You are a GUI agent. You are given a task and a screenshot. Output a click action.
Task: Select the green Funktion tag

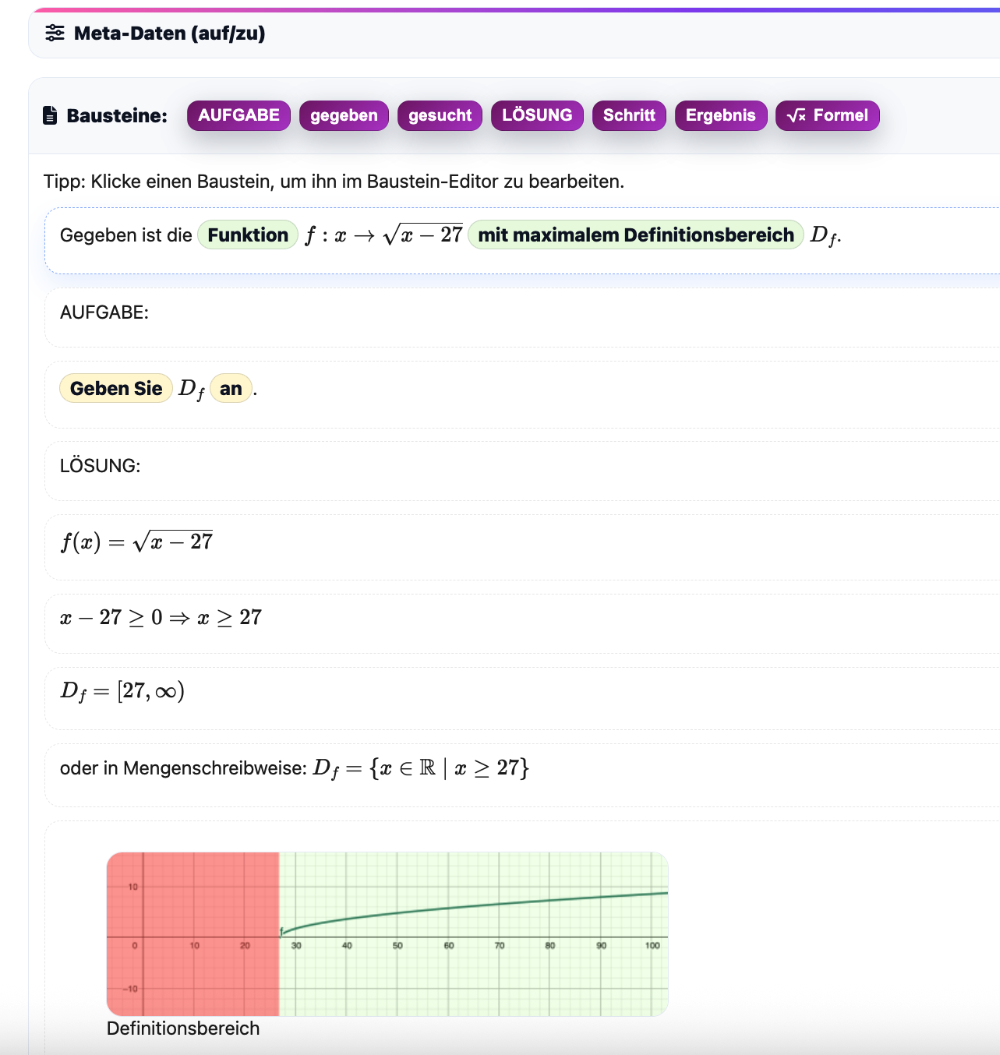(248, 235)
